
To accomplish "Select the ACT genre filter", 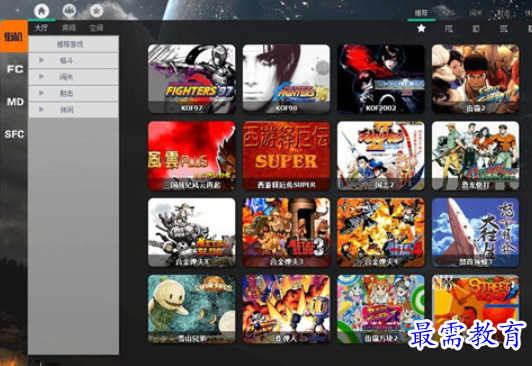I will 476,28.
